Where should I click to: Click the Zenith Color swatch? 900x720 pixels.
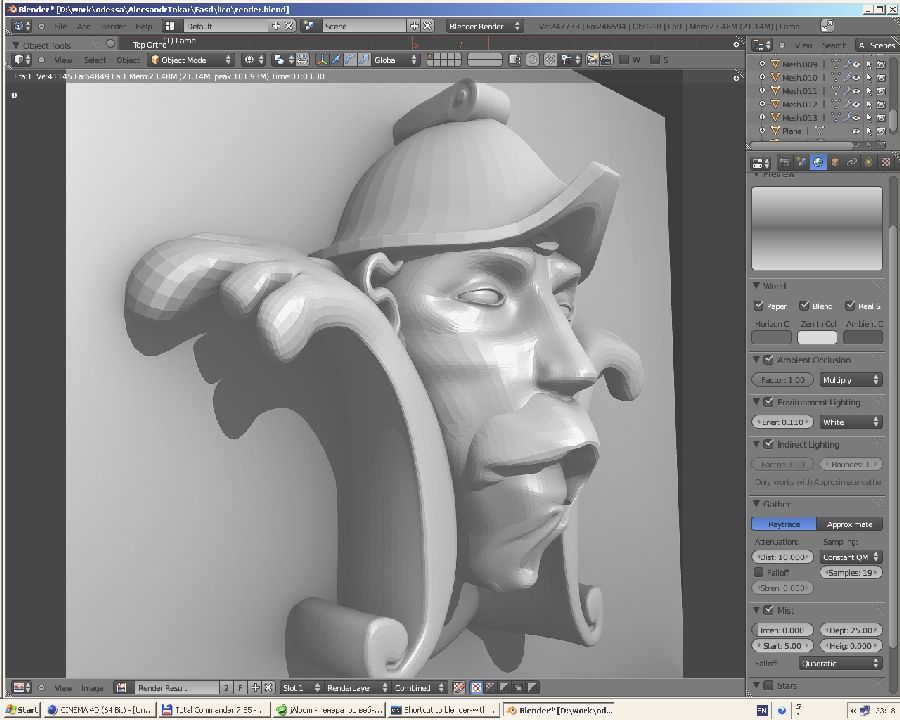point(817,337)
